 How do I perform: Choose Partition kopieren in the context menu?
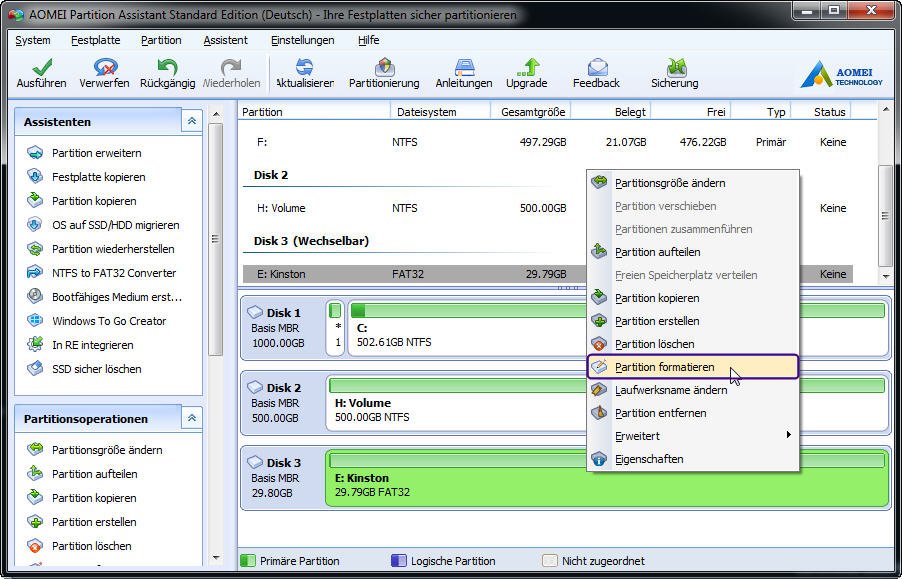693,298
